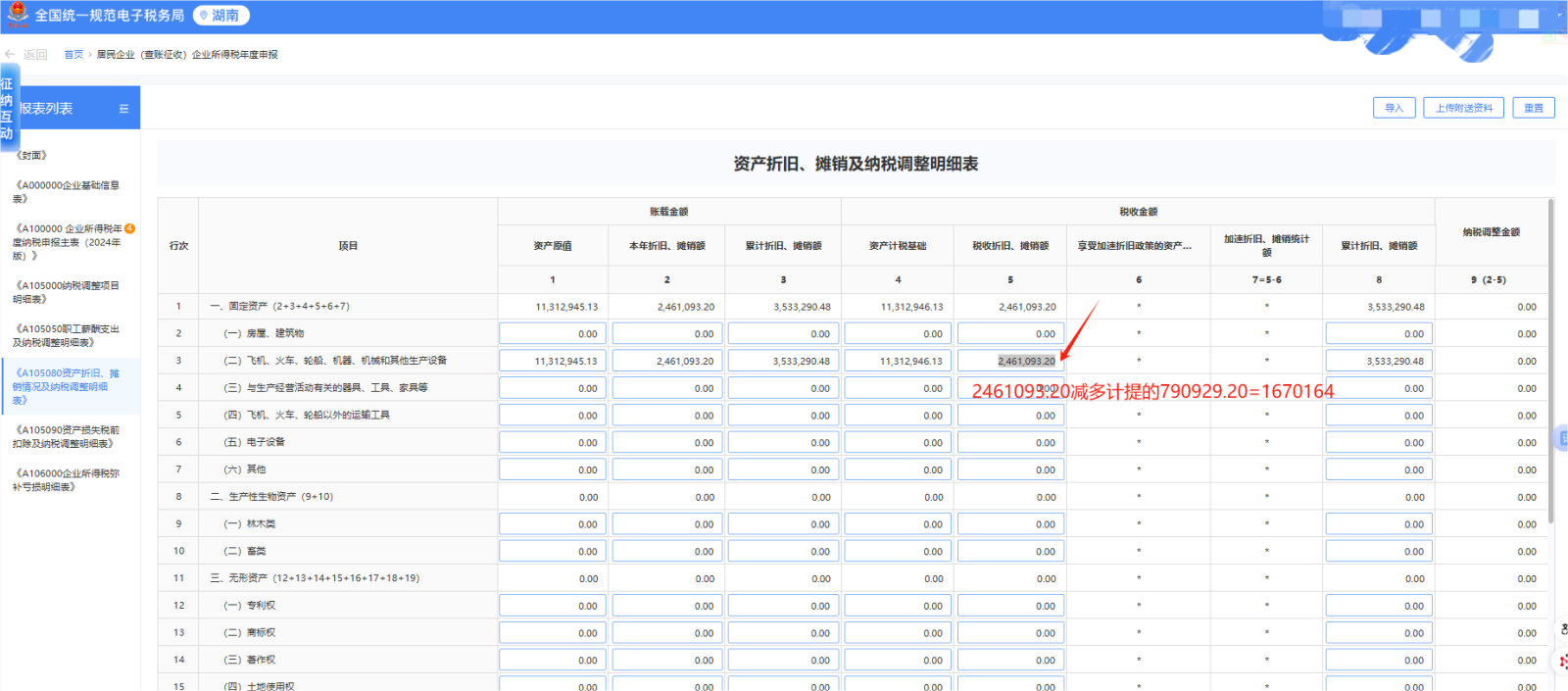Click the 资产原值 field in 电子设备 row

pos(552,442)
